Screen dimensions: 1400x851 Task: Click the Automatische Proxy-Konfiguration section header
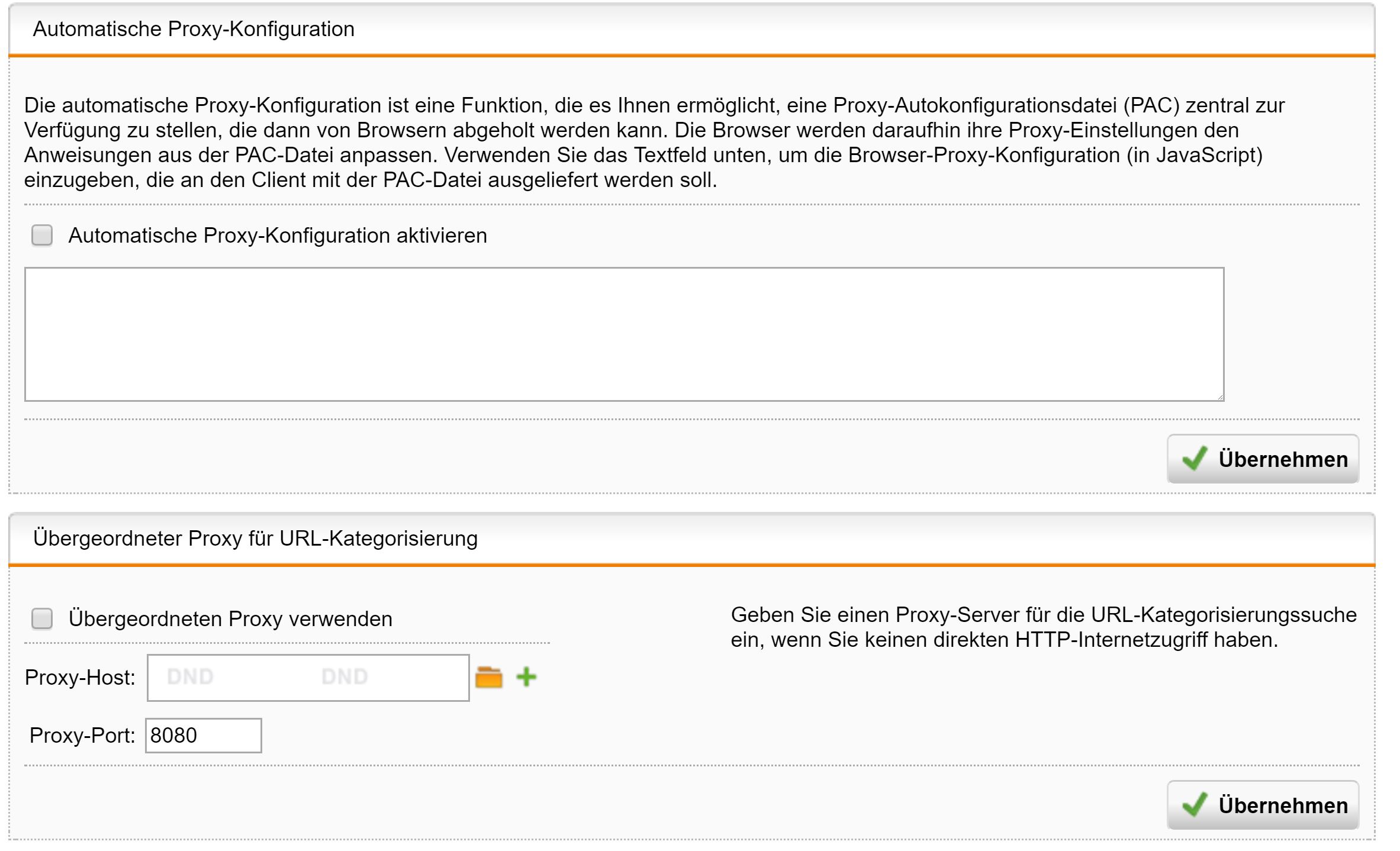pyautogui.click(x=194, y=29)
